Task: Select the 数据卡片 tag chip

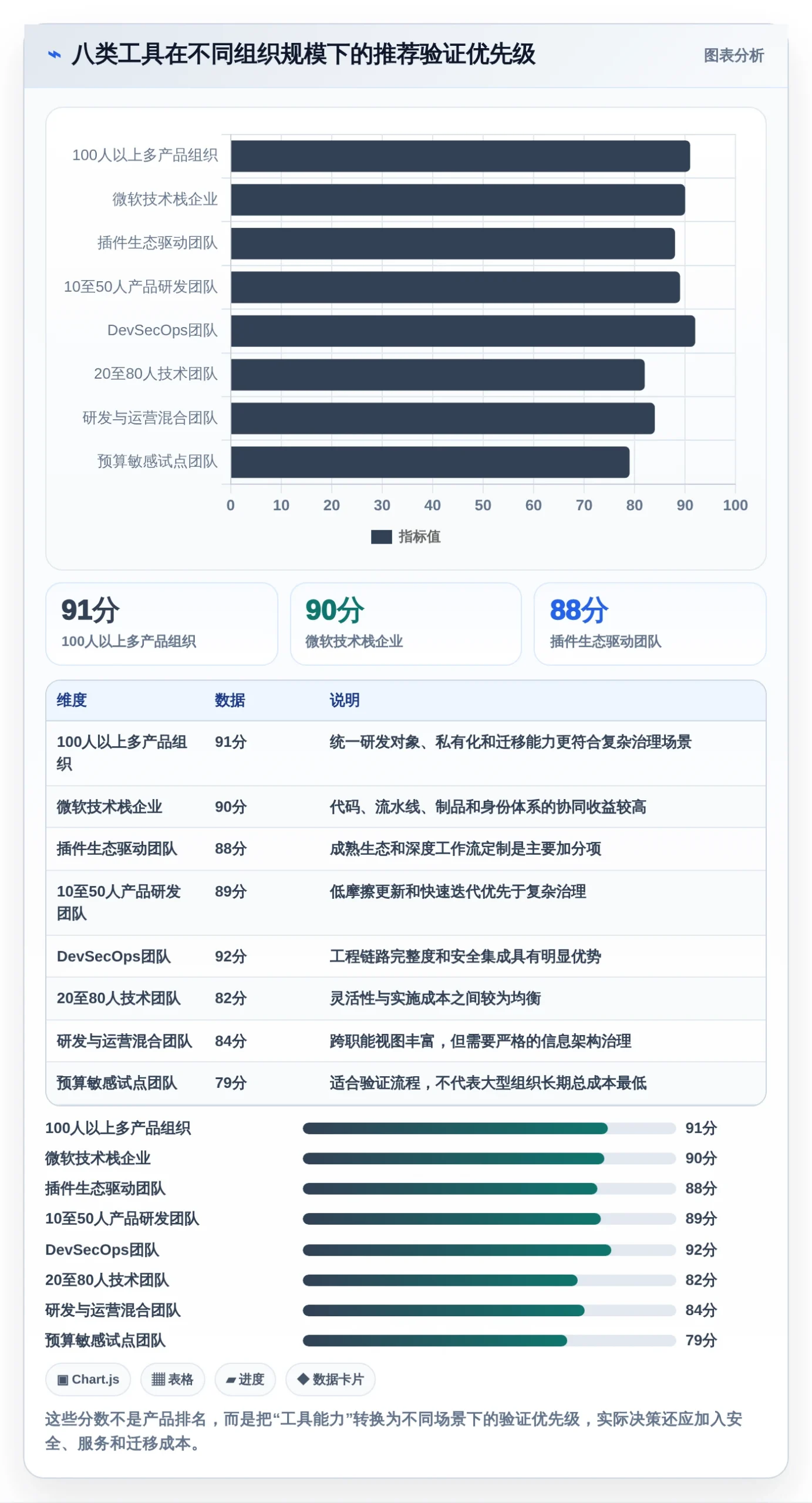Action: (330, 1380)
